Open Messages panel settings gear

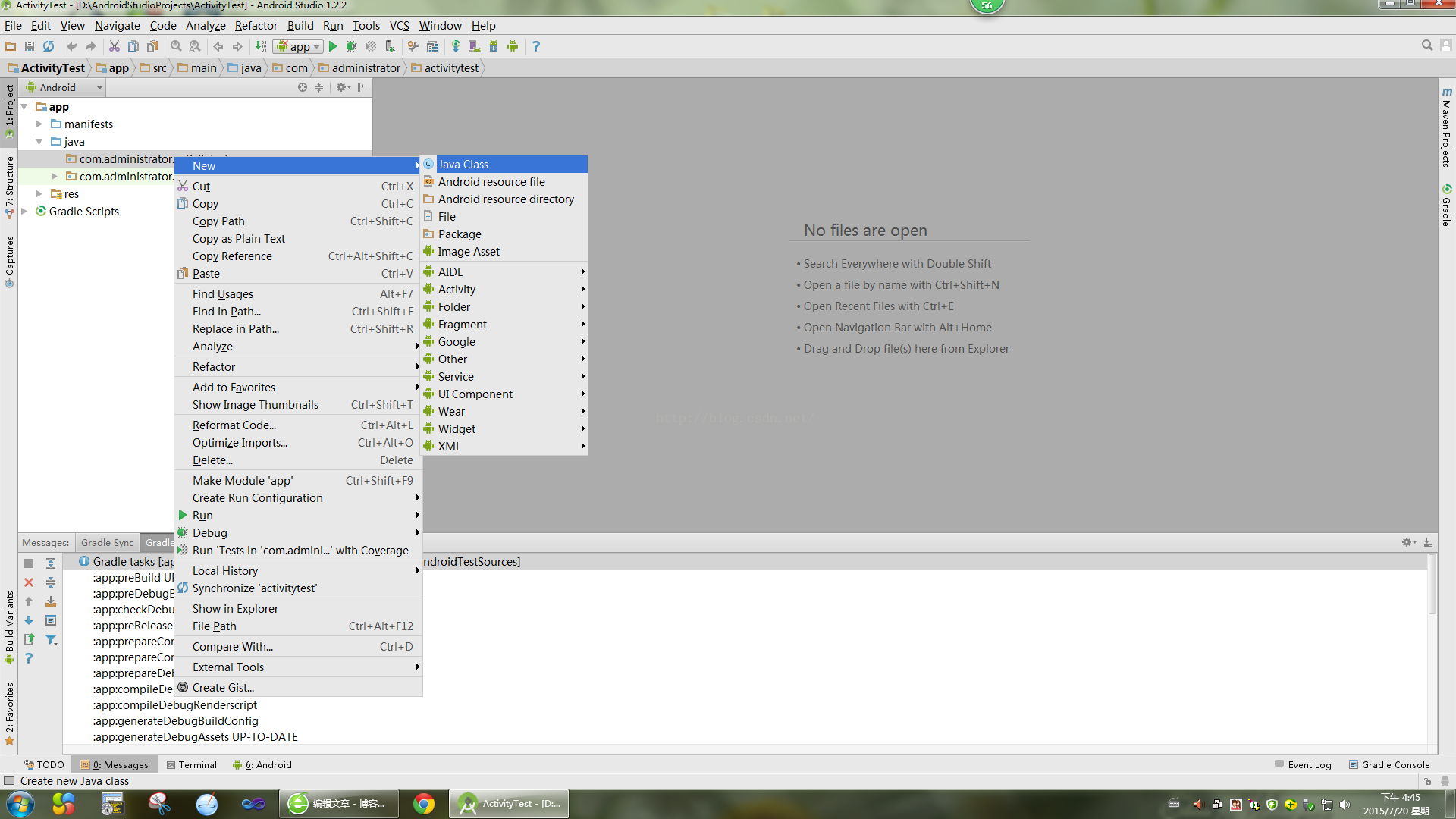(1408, 542)
